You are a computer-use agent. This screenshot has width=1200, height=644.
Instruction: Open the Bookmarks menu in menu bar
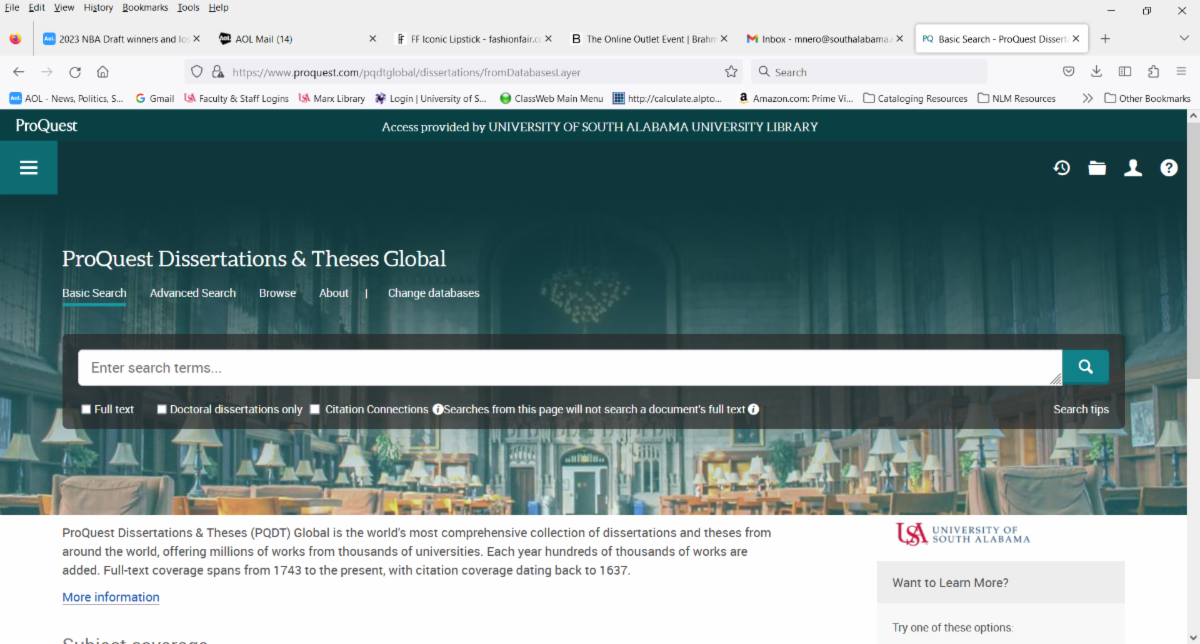[x=145, y=7]
